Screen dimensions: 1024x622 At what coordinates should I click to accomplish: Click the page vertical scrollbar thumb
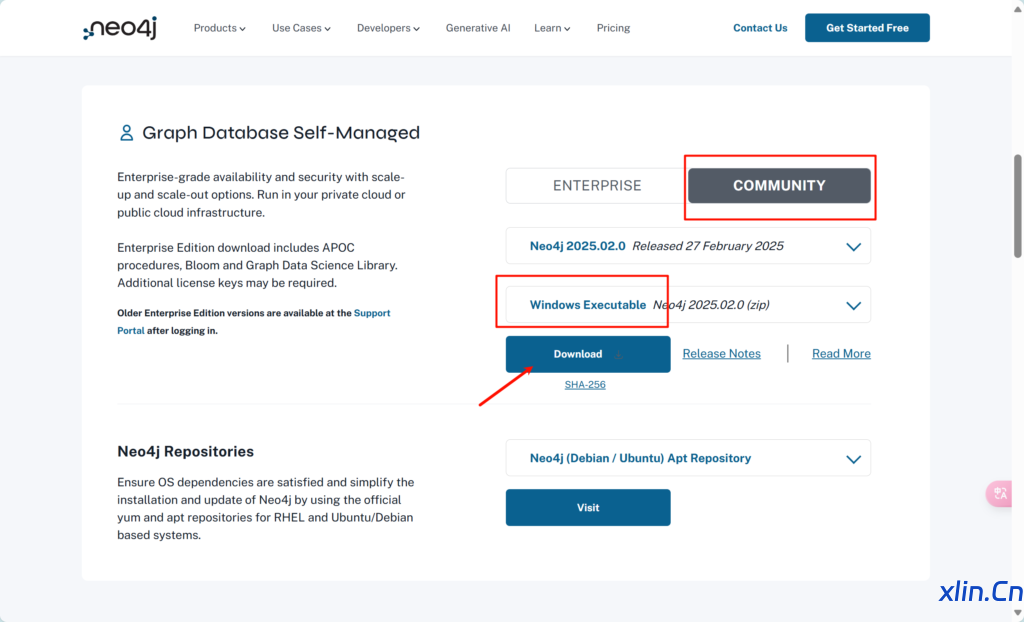[1018, 206]
